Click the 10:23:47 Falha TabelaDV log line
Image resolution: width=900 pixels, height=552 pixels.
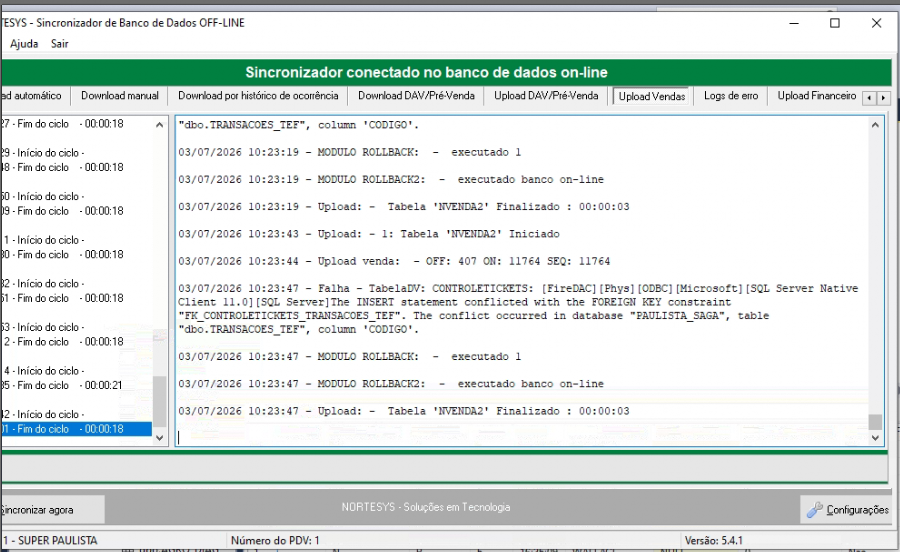tap(518, 309)
